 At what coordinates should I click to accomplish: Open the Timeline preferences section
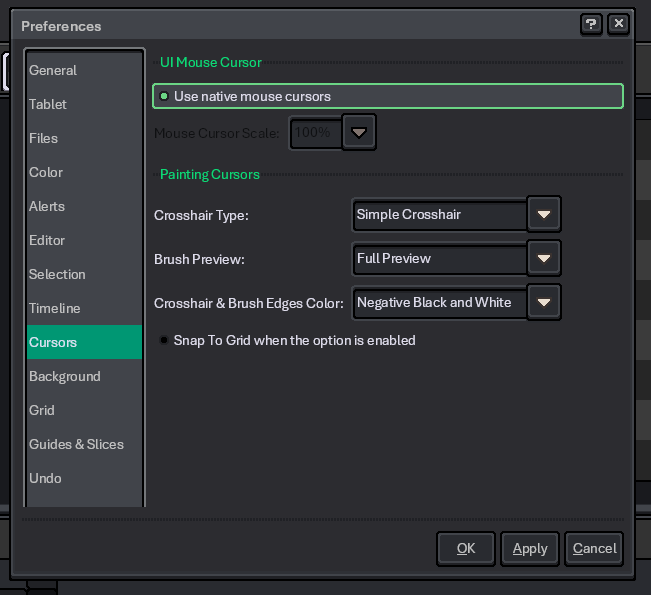pos(55,309)
